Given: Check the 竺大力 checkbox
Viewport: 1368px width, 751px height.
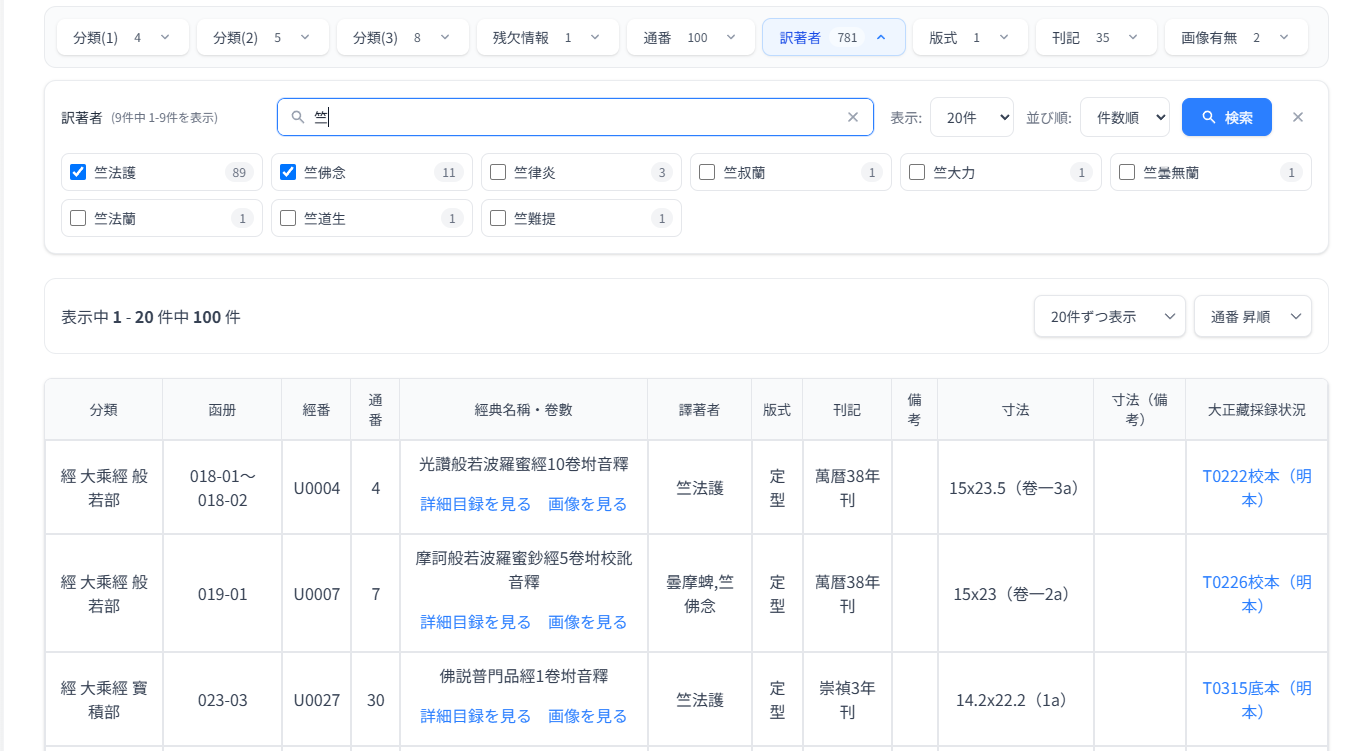Looking at the screenshot, I should click(x=917, y=172).
